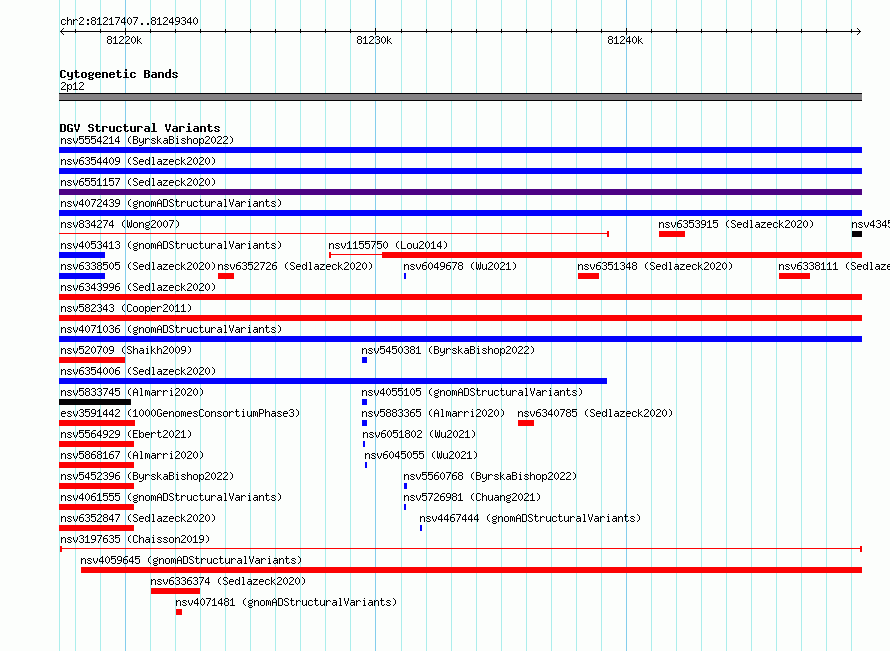The image size is (890, 651).
Task: Click the 81220k ruler position label
Action: pyautogui.click(x=124, y=40)
